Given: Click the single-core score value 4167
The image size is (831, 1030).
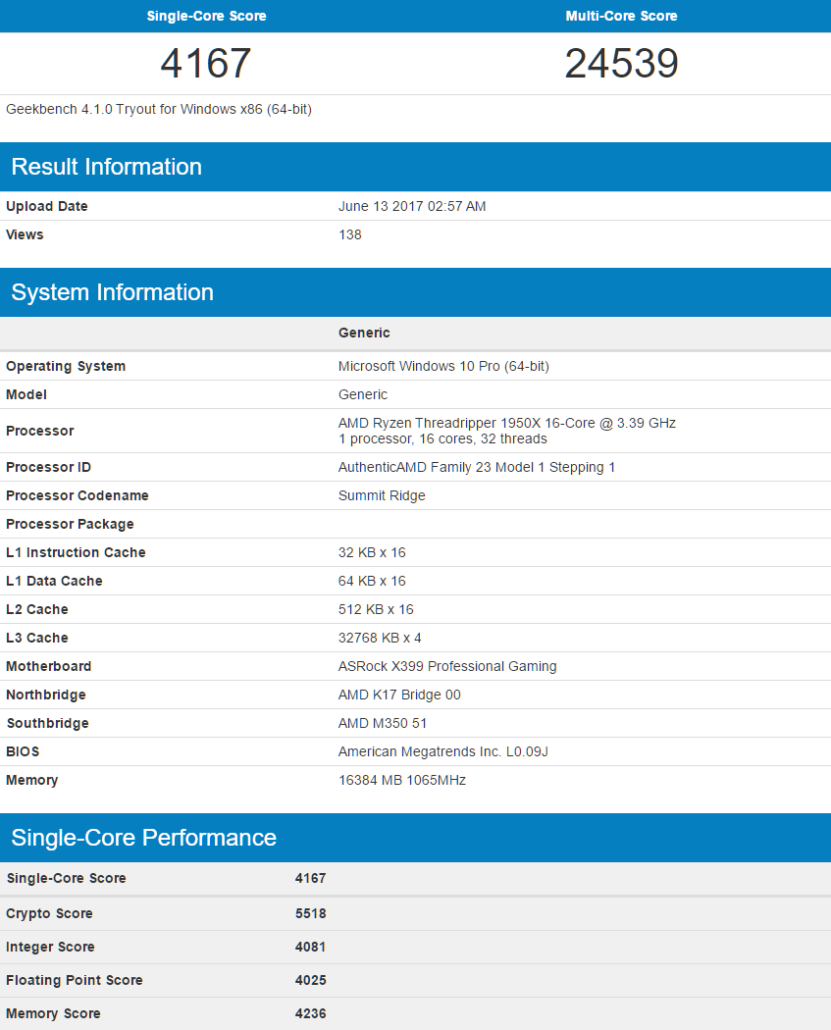Looking at the screenshot, I should coord(207,63).
